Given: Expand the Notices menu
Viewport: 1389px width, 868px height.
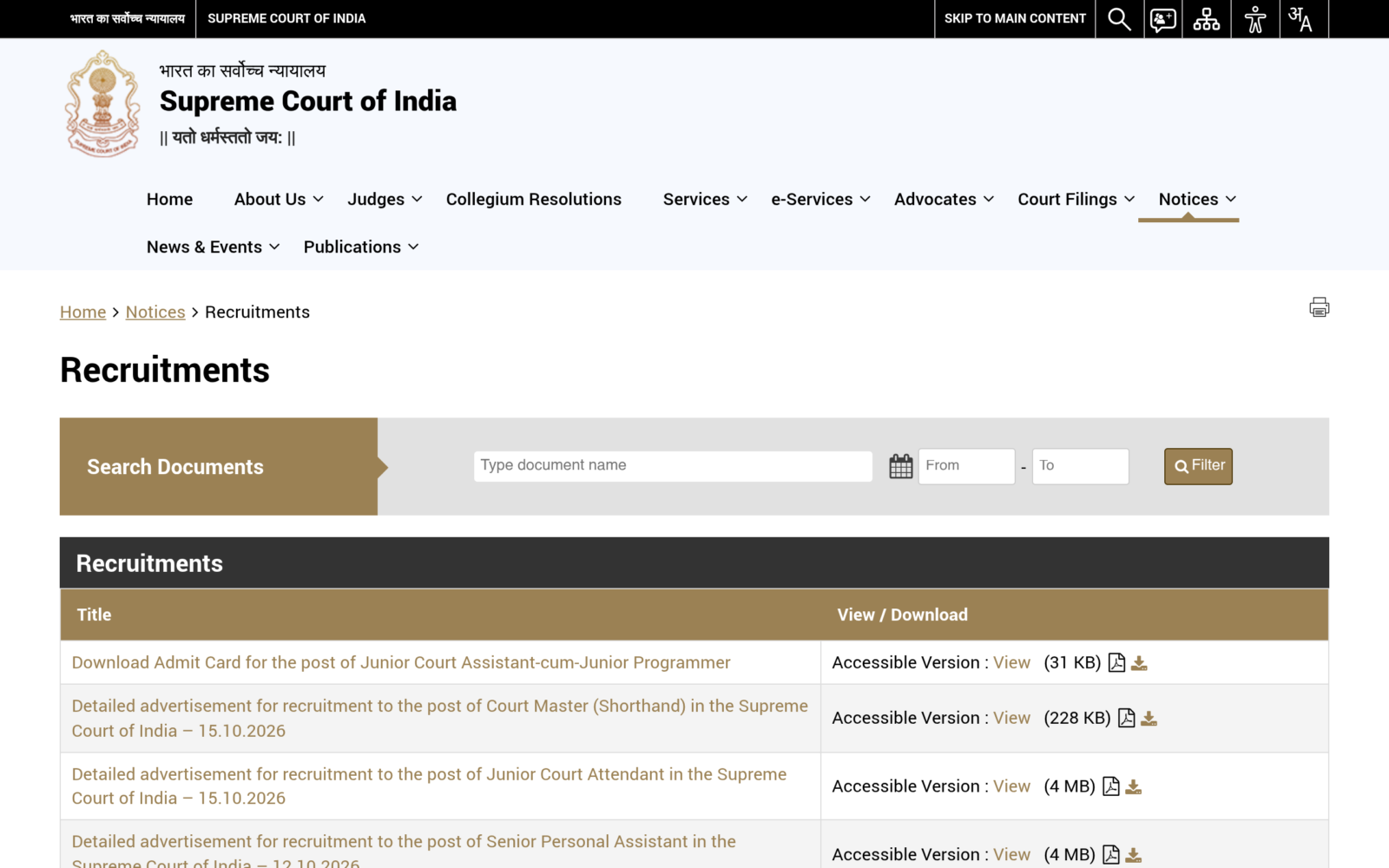Looking at the screenshot, I should [x=1197, y=199].
